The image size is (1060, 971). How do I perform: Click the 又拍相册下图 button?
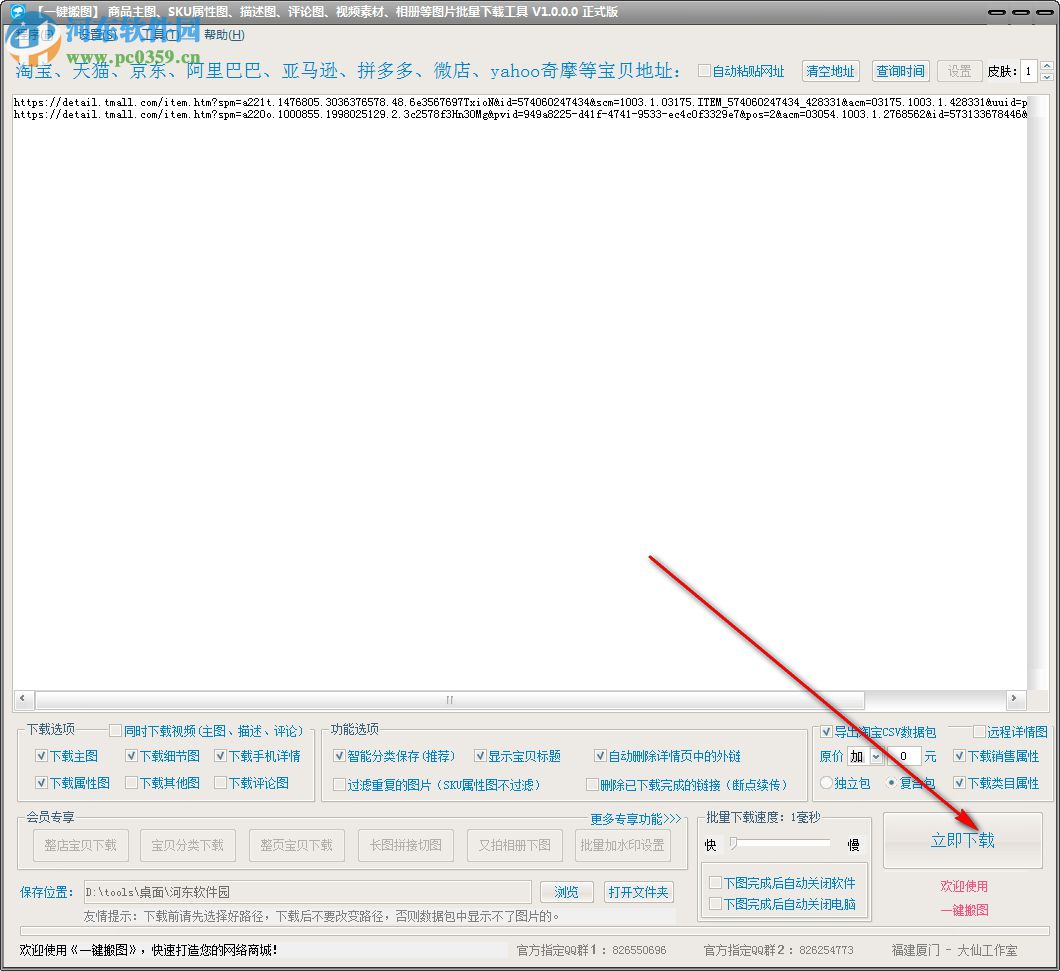click(x=515, y=845)
